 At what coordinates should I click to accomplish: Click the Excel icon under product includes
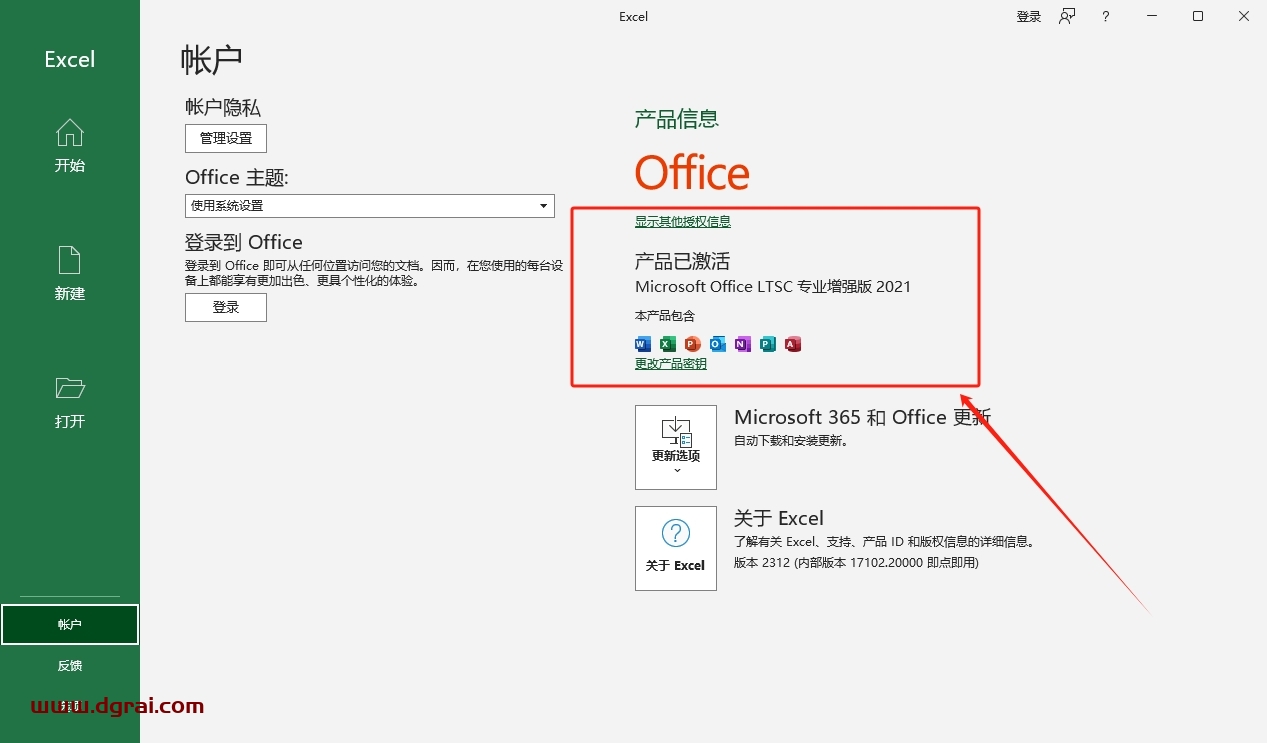click(668, 344)
